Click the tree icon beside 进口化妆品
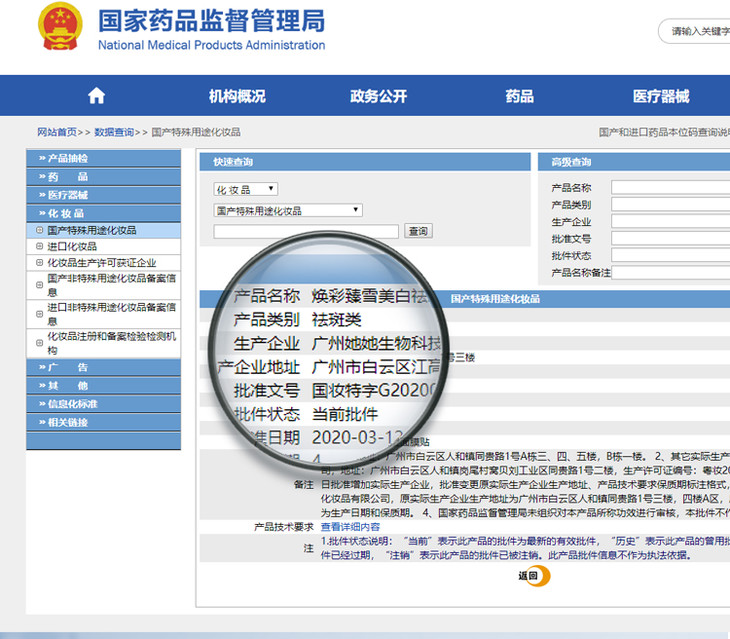Viewport: 730px width, 639px height. (x=39, y=246)
